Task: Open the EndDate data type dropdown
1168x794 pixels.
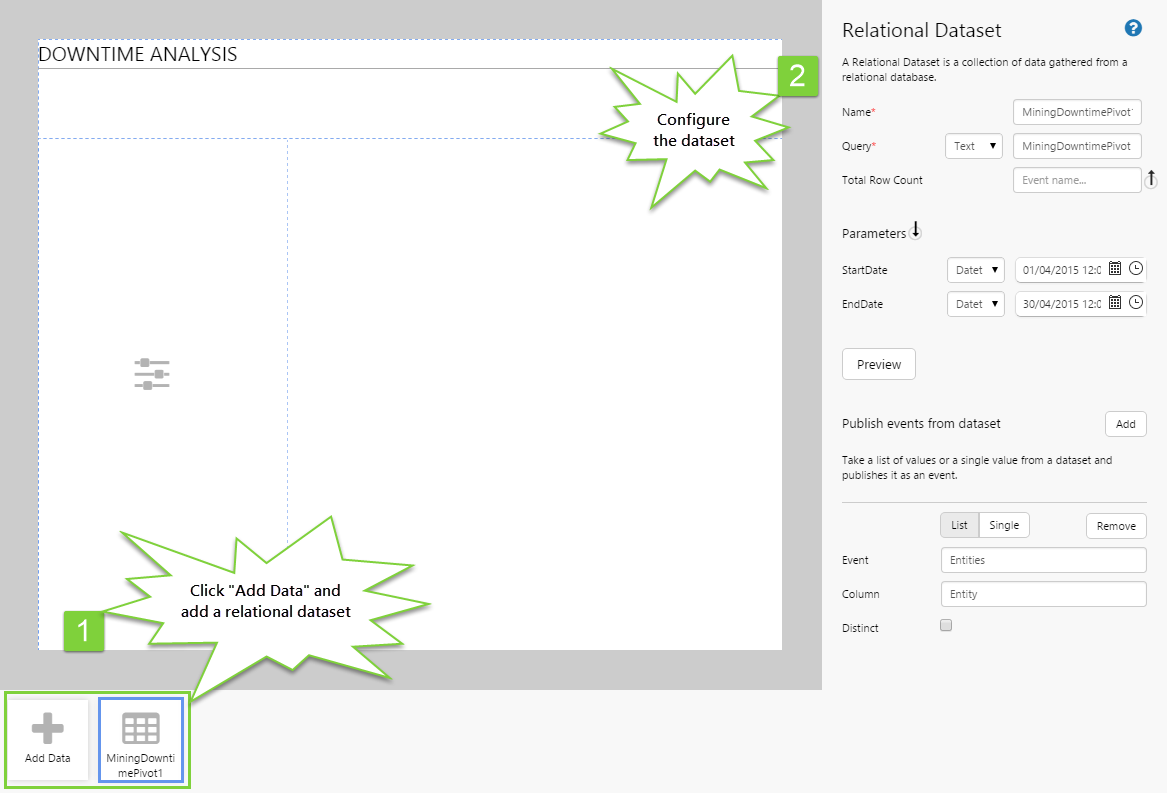Action: pyautogui.click(x=975, y=304)
